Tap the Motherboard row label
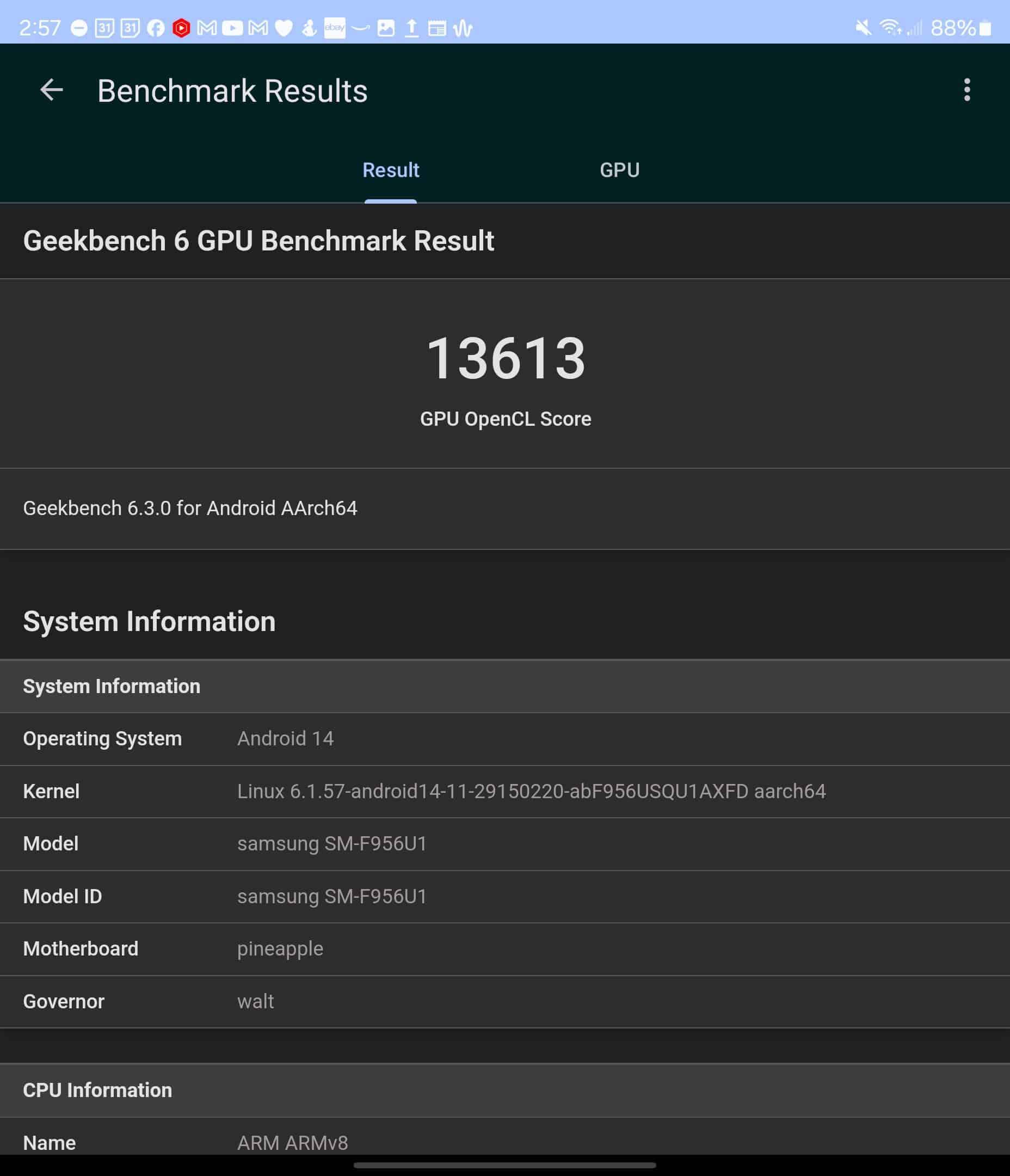The image size is (1010, 1176). pos(81,948)
